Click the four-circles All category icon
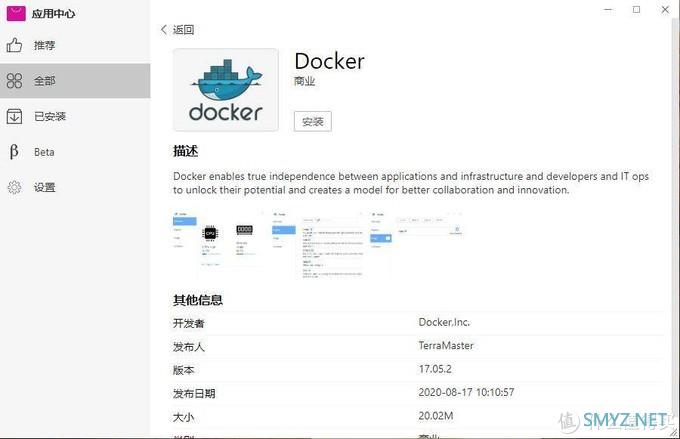Viewport: 680px width, 439px height. pyautogui.click(x=14, y=80)
